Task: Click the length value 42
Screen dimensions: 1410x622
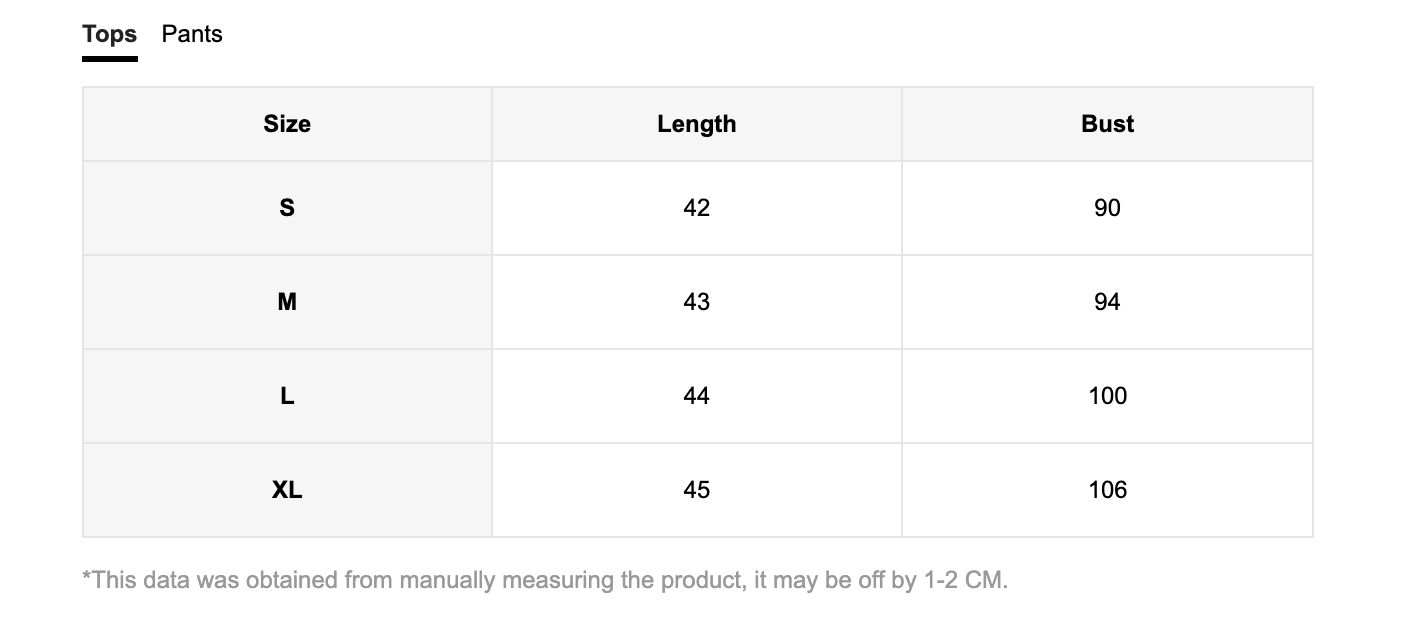Action: [x=697, y=208]
